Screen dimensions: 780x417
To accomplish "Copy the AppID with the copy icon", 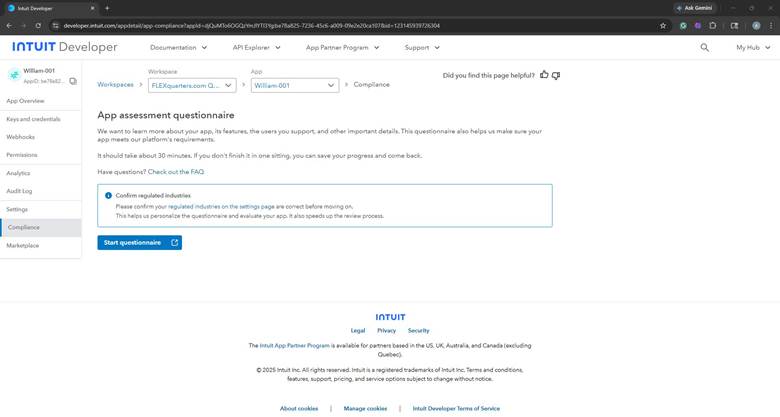I will [x=73, y=81].
